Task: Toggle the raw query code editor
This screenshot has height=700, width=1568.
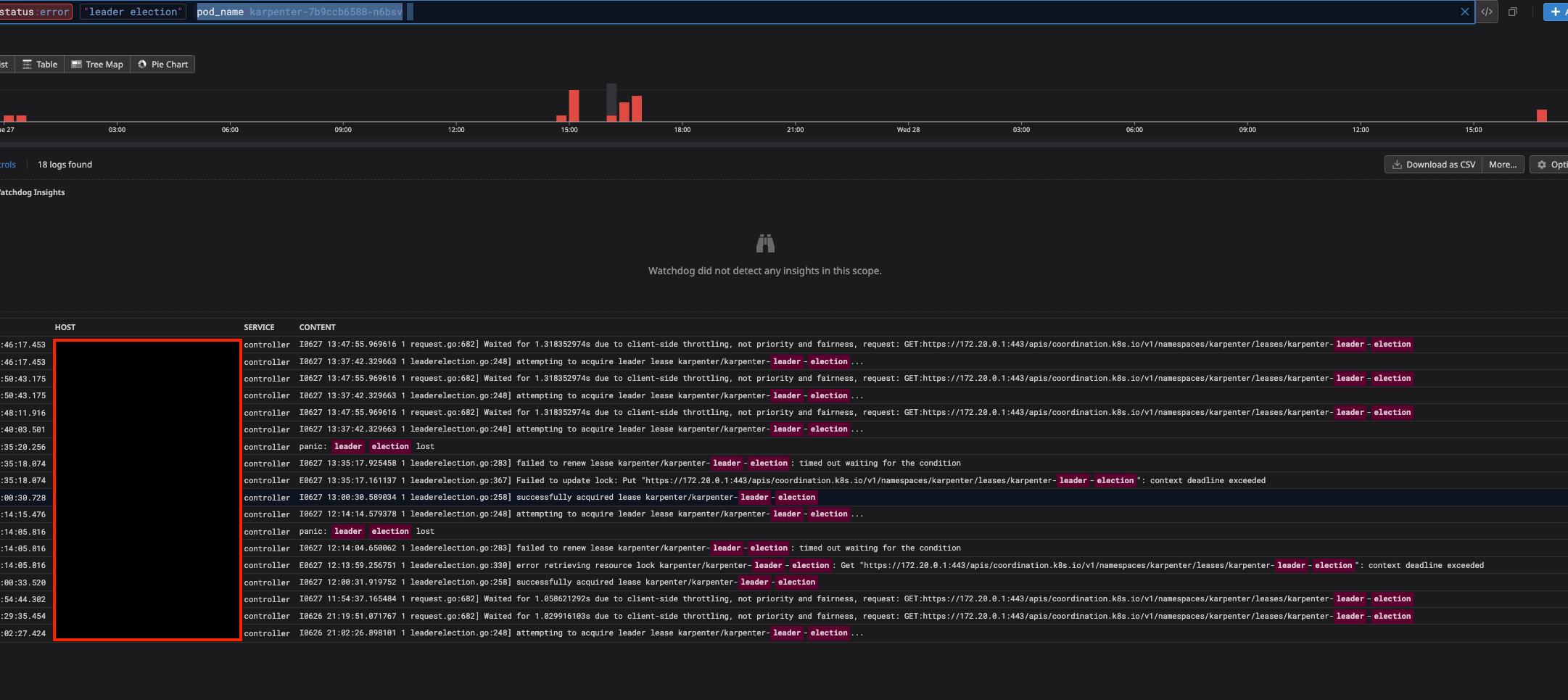Action: pos(1487,12)
